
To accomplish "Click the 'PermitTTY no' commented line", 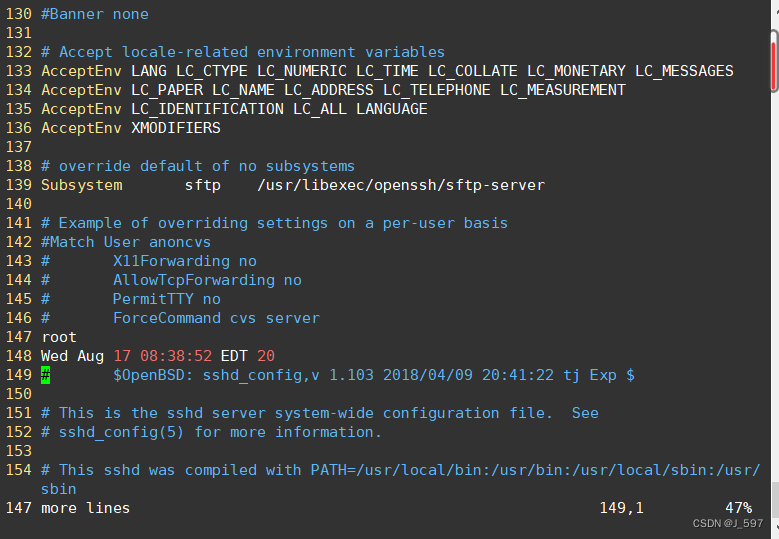I will (x=166, y=299).
